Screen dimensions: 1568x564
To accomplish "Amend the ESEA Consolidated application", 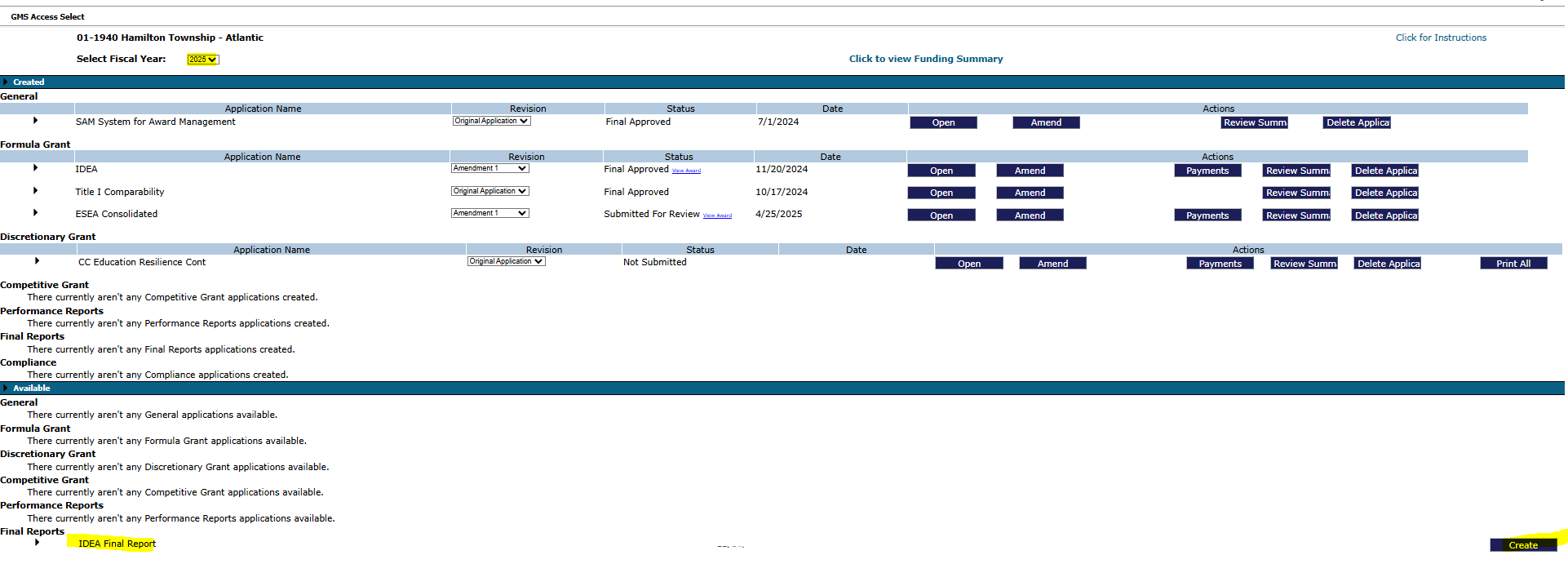I will click(x=1030, y=215).
